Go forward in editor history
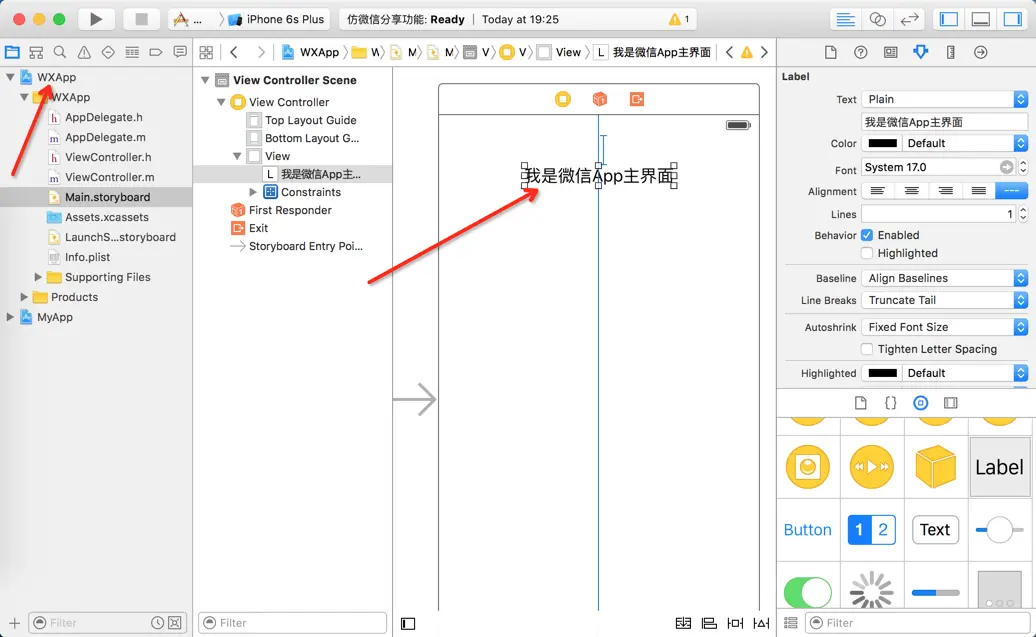This screenshot has height=637, width=1036. [x=261, y=52]
